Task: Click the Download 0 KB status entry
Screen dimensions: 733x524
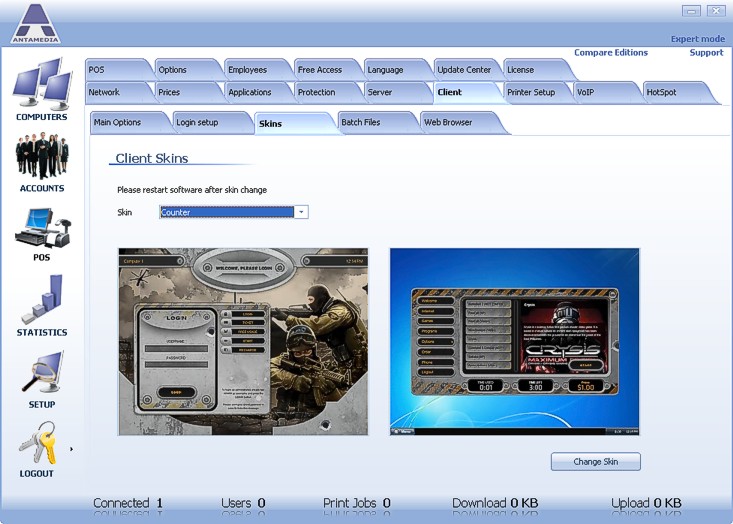Action: click(x=495, y=503)
